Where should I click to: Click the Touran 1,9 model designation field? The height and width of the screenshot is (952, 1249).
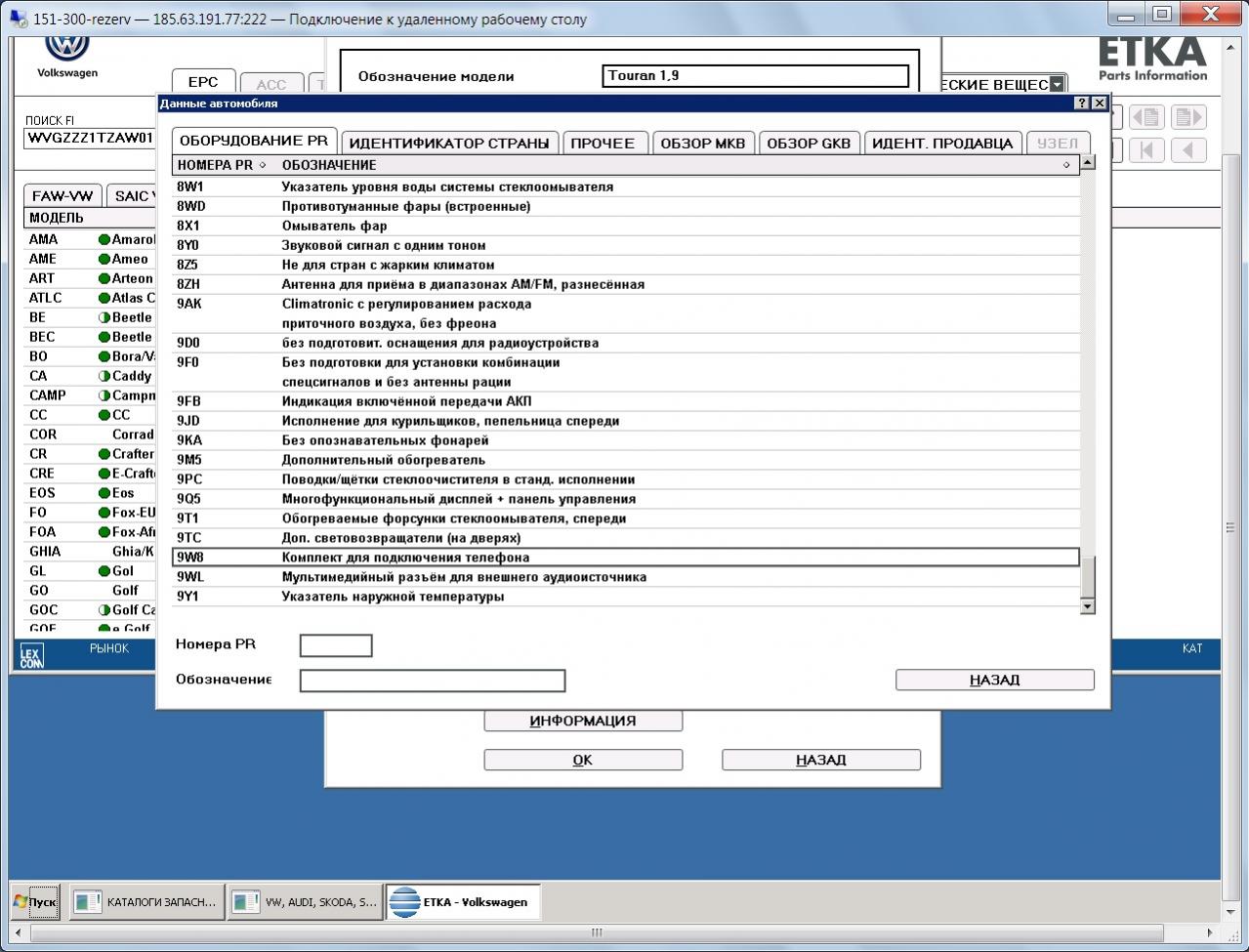point(757,76)
